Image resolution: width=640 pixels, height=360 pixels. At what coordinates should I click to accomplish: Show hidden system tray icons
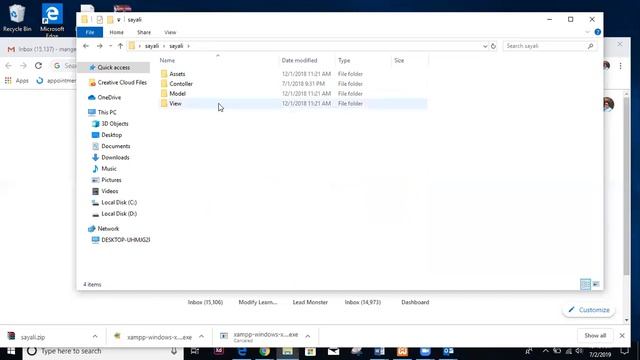pos(545,351)
